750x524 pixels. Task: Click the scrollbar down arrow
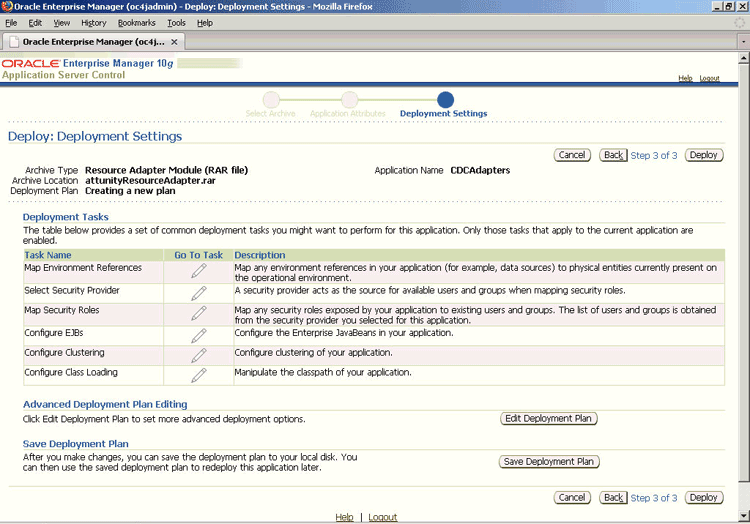click(743, 516)
